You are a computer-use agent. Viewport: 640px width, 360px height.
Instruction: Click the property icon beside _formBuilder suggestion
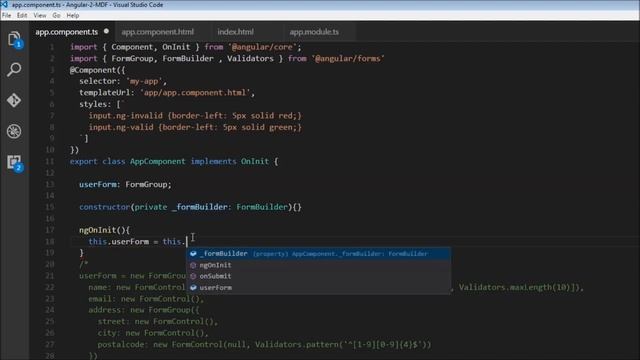click(x=193, y=253)
